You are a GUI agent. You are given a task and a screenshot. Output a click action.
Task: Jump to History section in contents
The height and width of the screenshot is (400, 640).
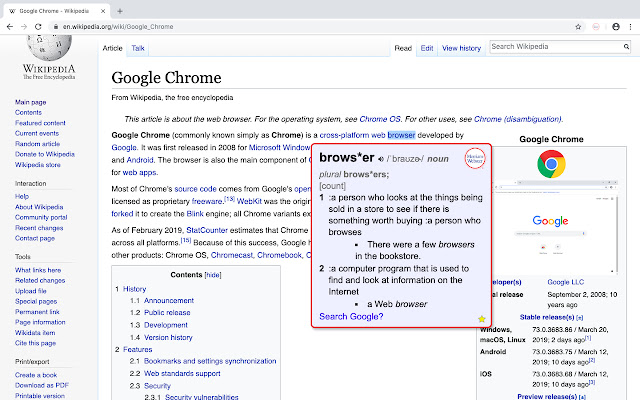tap(134, 289)
